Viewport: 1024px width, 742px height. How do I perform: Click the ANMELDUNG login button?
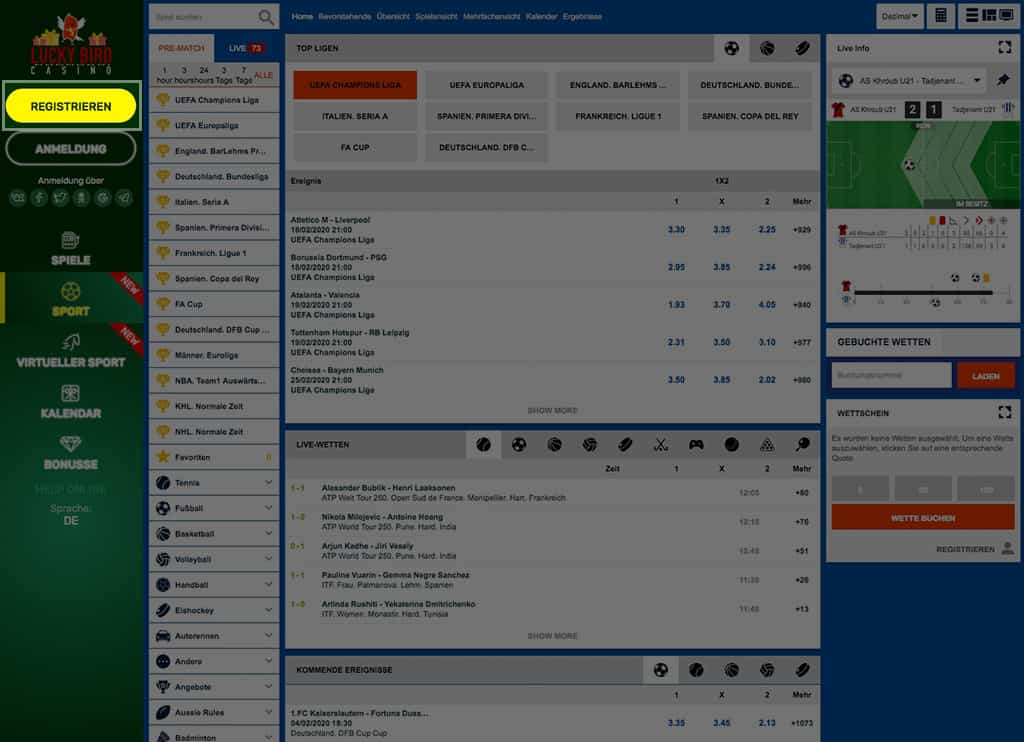point(71,149)
